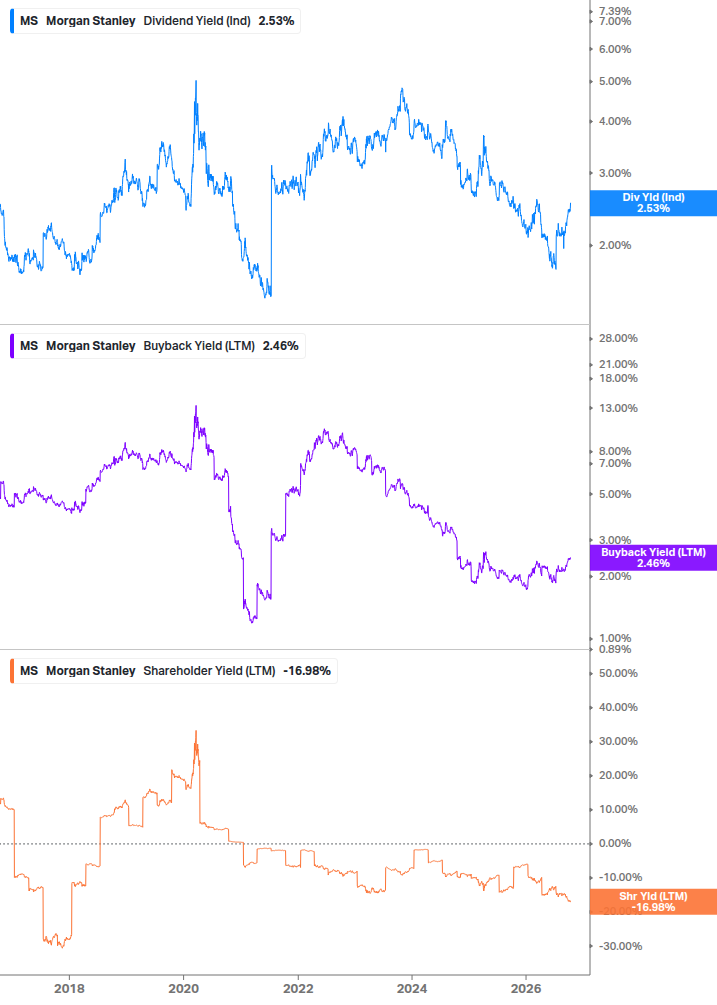Click the blue color bar in Dividend Yield legend
This screenshot has width=717, height=1005.
pyautogui.click(x=12, y=21)
